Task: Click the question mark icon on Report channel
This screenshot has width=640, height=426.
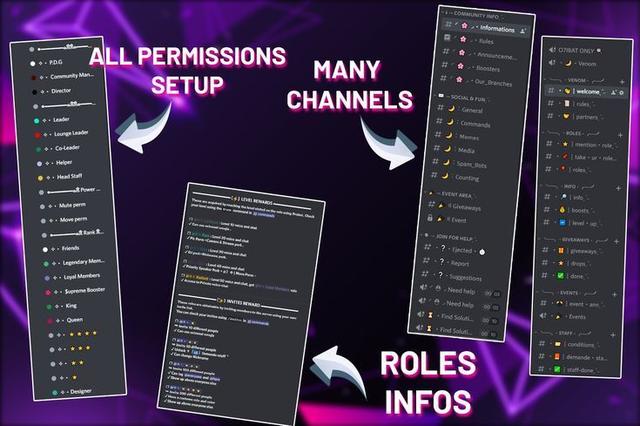Action: 441,261
